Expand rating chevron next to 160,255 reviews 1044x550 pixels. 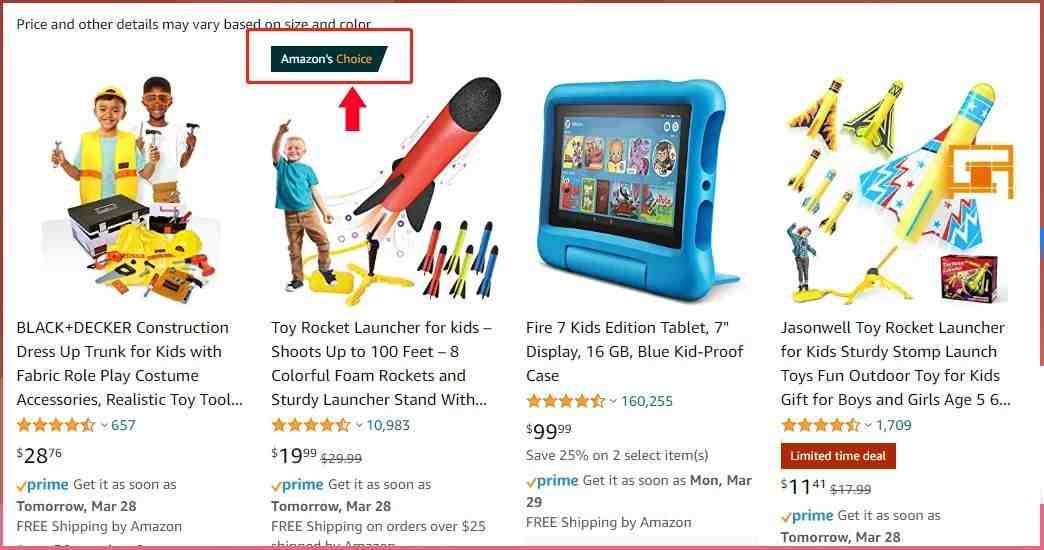coord(613,402)
